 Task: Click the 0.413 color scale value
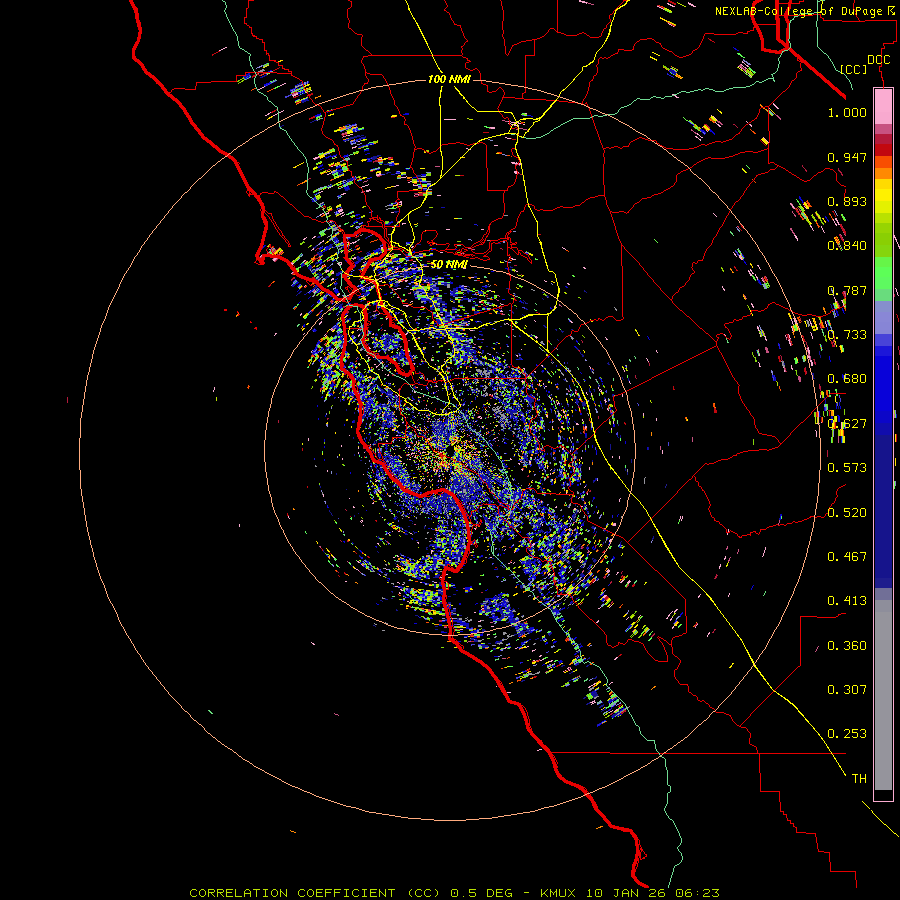[847, 601]
